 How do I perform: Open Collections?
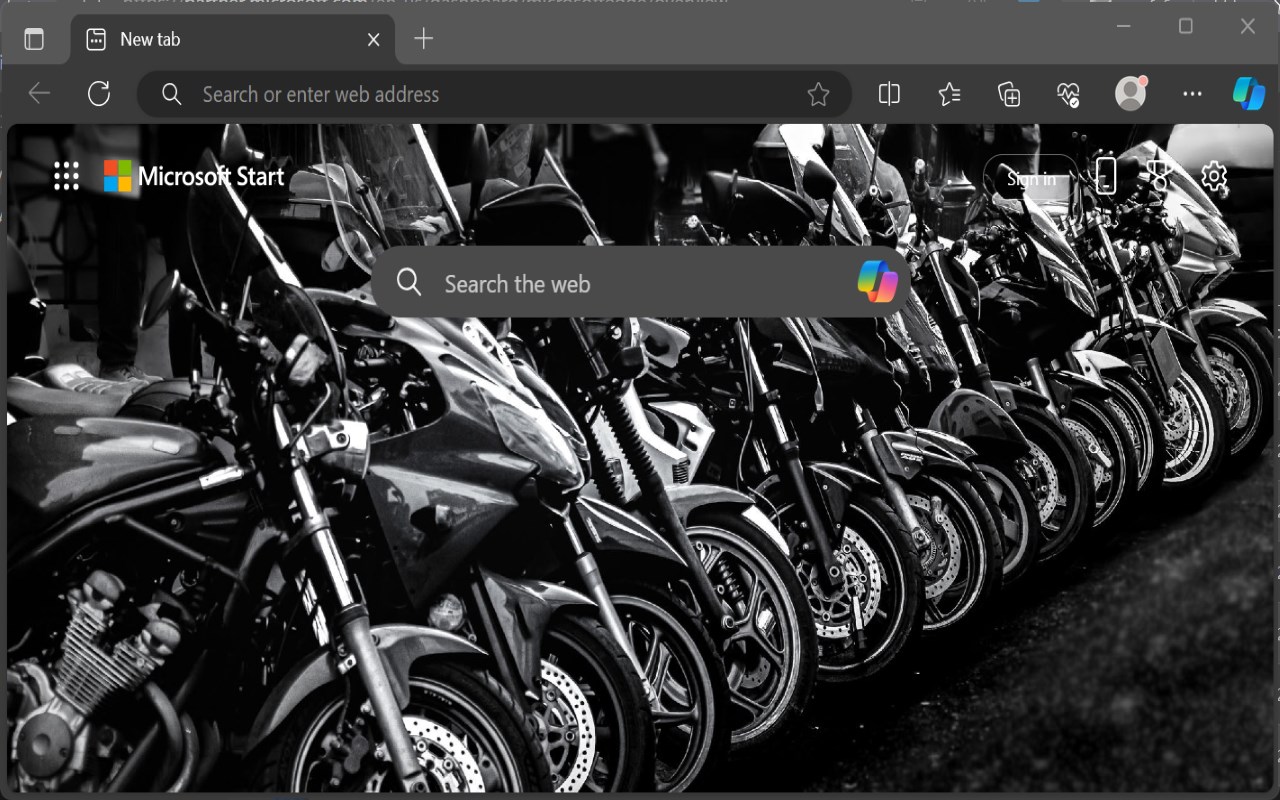pos(1009,94)
